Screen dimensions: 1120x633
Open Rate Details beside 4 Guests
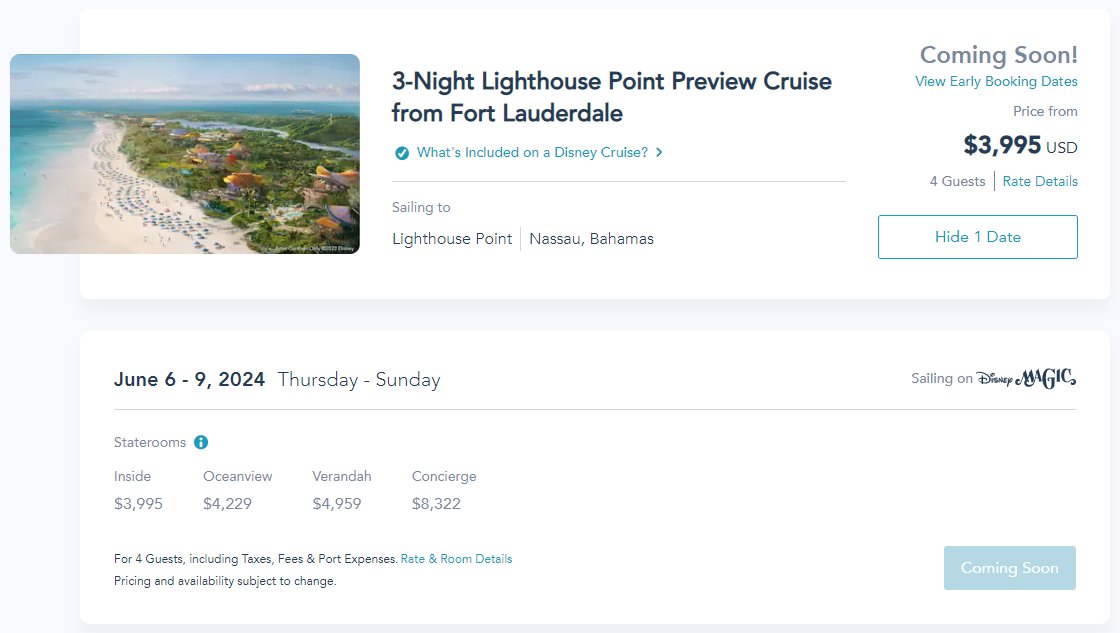pyautogui.click(x=1040, y=181)
